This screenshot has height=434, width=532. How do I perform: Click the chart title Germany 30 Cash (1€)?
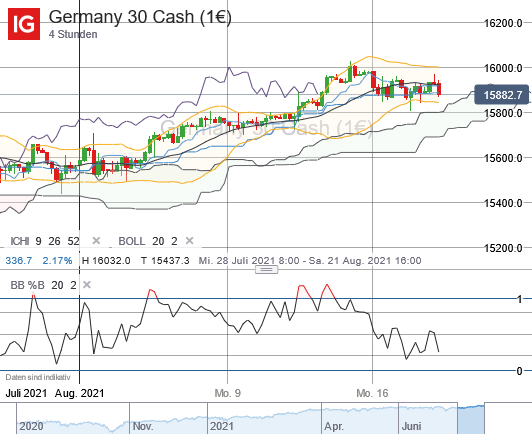[140, 17]
